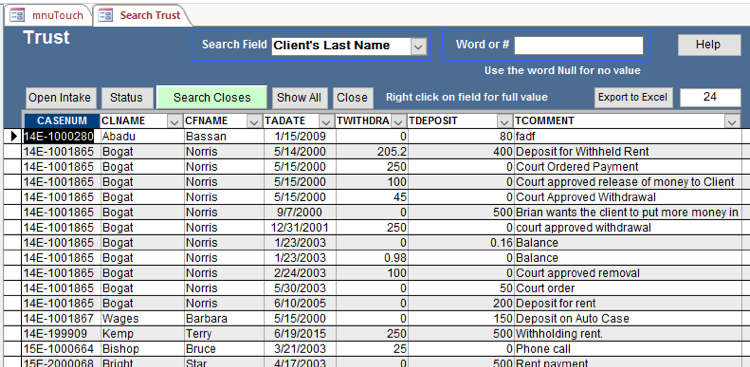Select case number 15E-1000664
This screenshot has height=367, width=750.
tap(62, 349)
